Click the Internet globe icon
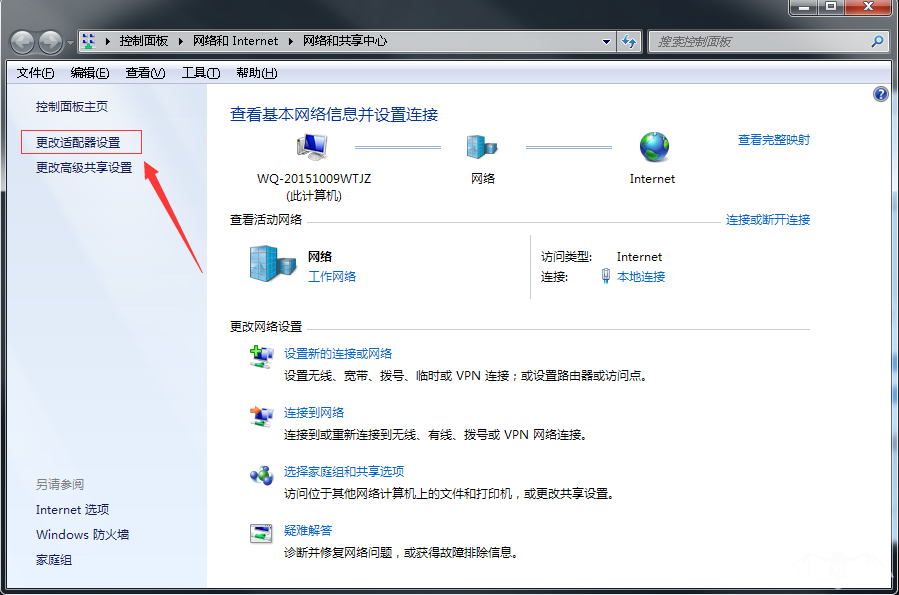Screen dimensions: 899x595 click(x=654, y=147)
